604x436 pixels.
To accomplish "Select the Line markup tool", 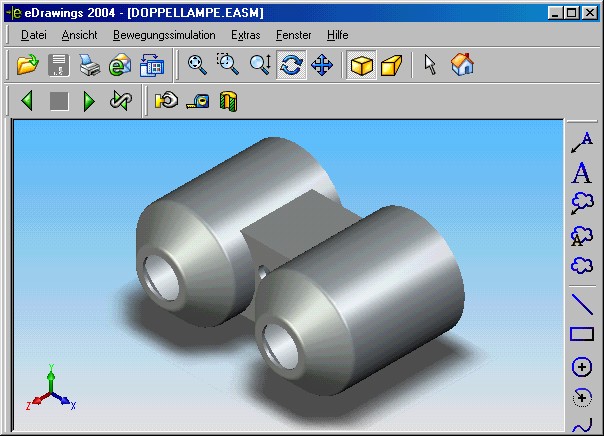I will [582, 304].
